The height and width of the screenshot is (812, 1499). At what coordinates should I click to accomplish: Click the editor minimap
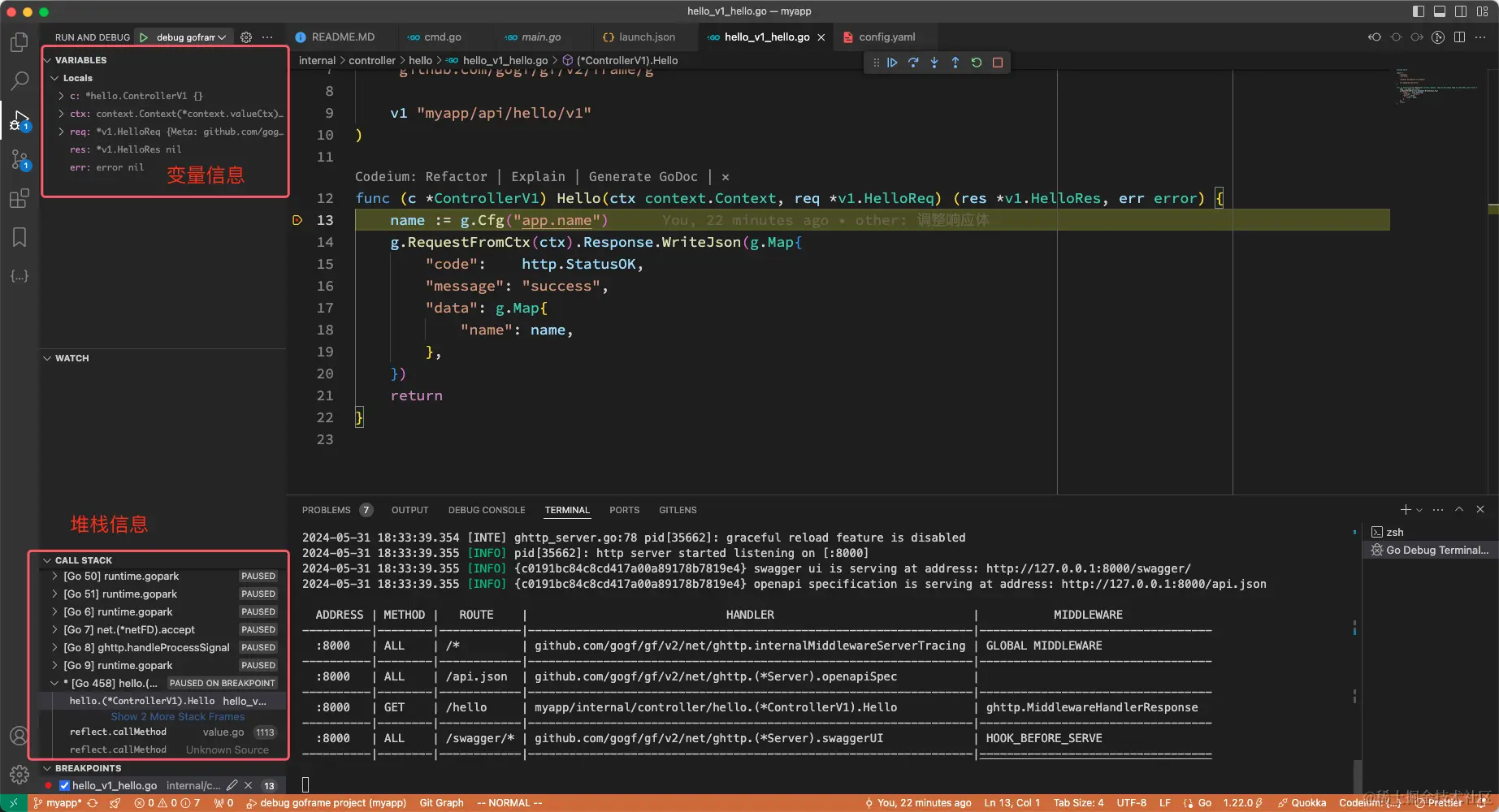1438,85
